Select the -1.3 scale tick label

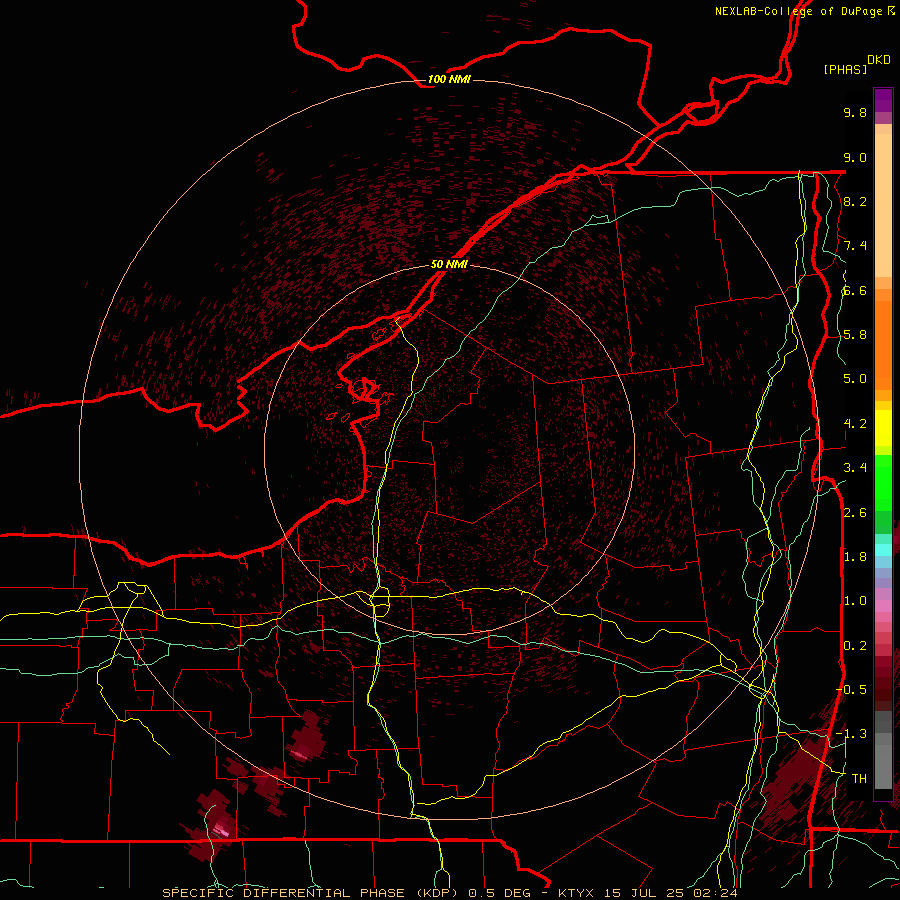coord(851,734)
